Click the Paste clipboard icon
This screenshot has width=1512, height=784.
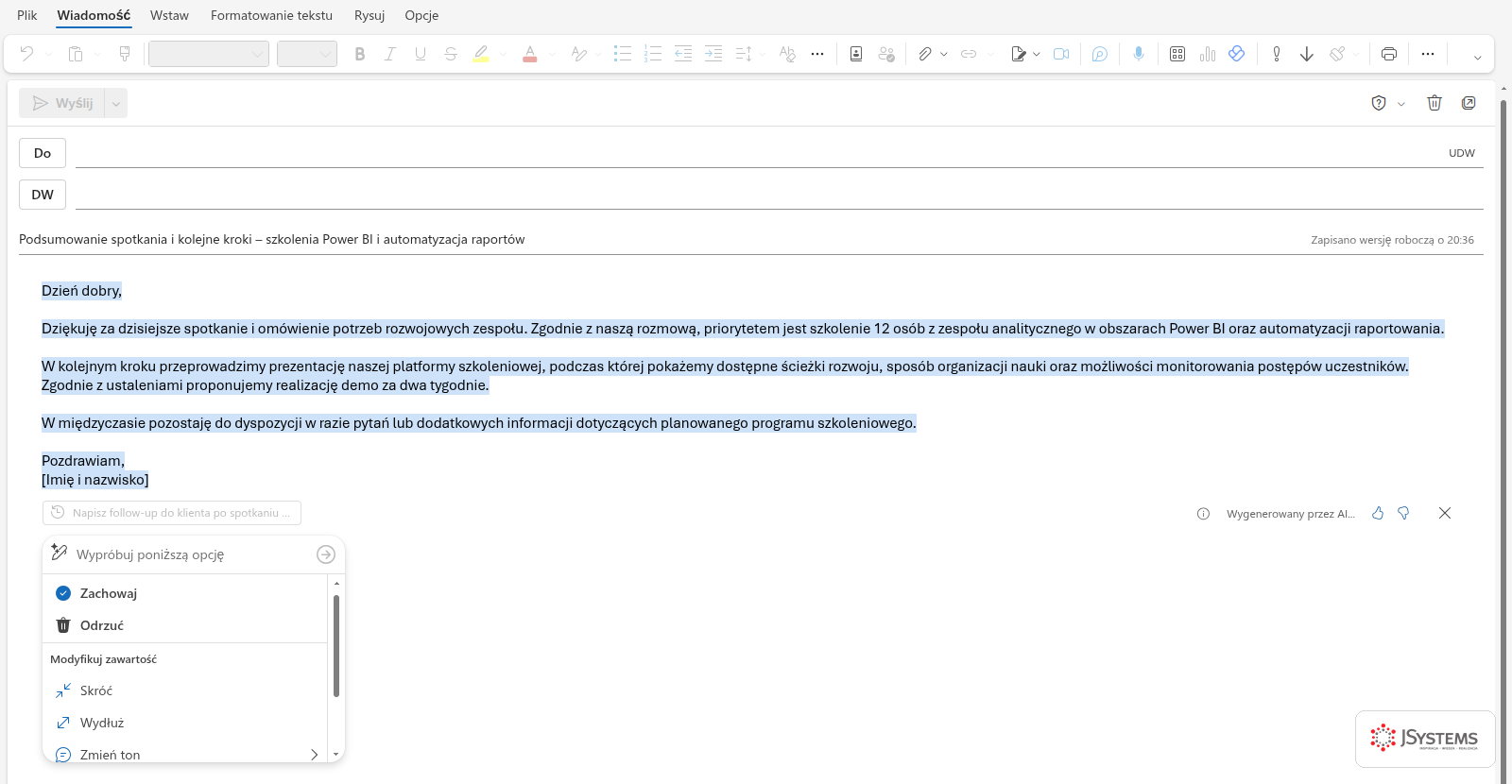[76, 54]
